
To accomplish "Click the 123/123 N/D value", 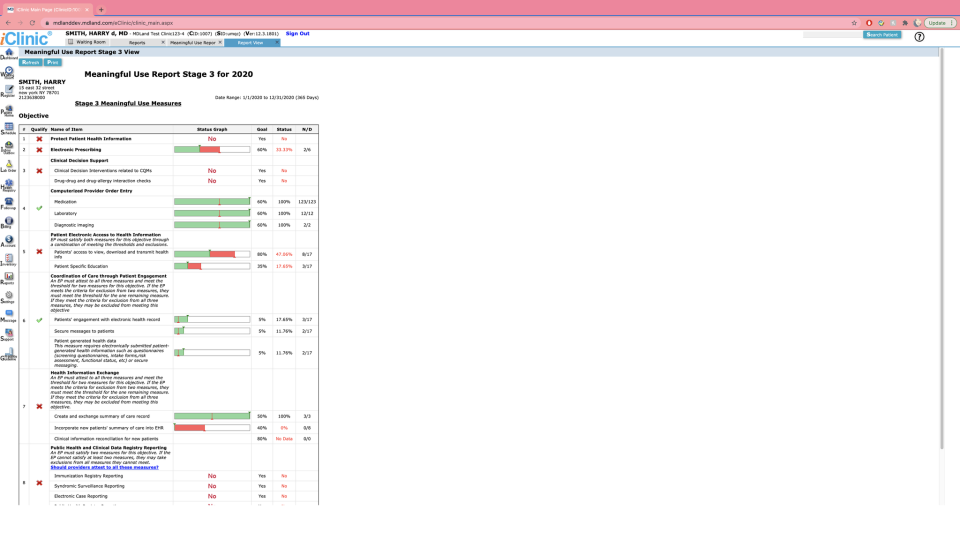I will tap(307, 201).
